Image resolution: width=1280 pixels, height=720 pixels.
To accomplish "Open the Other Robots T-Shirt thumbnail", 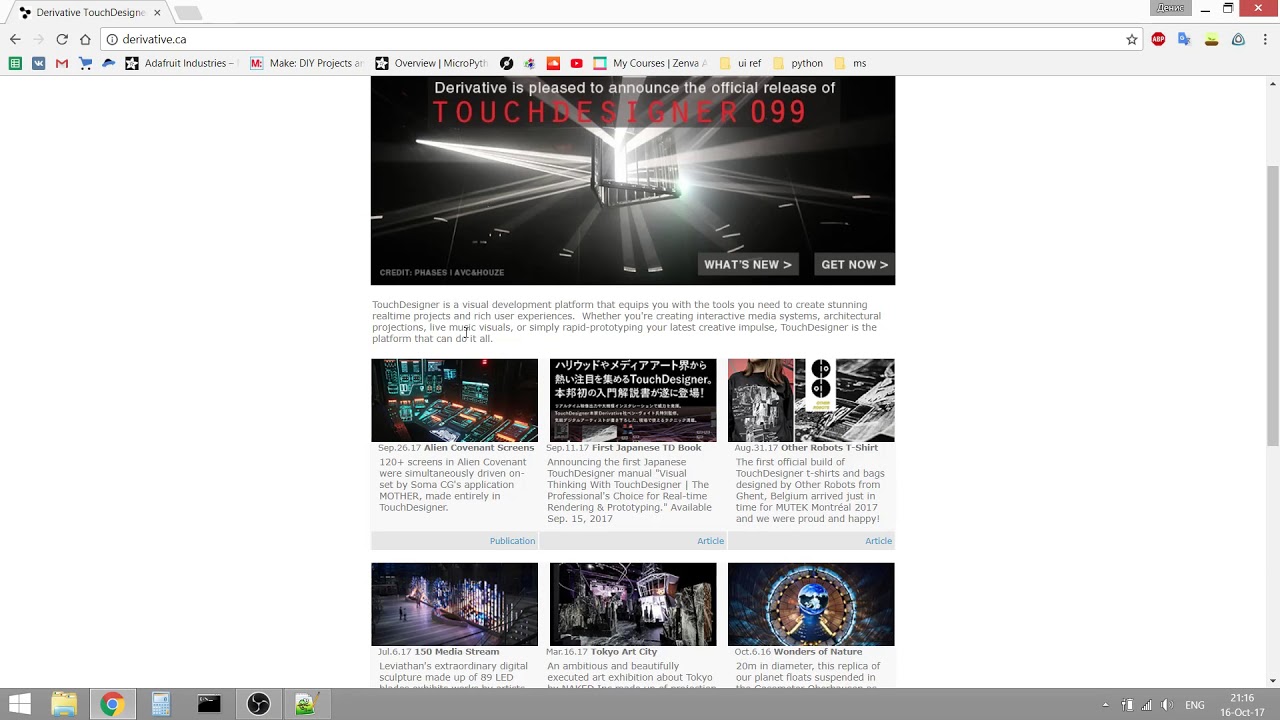I will [811, 400].
